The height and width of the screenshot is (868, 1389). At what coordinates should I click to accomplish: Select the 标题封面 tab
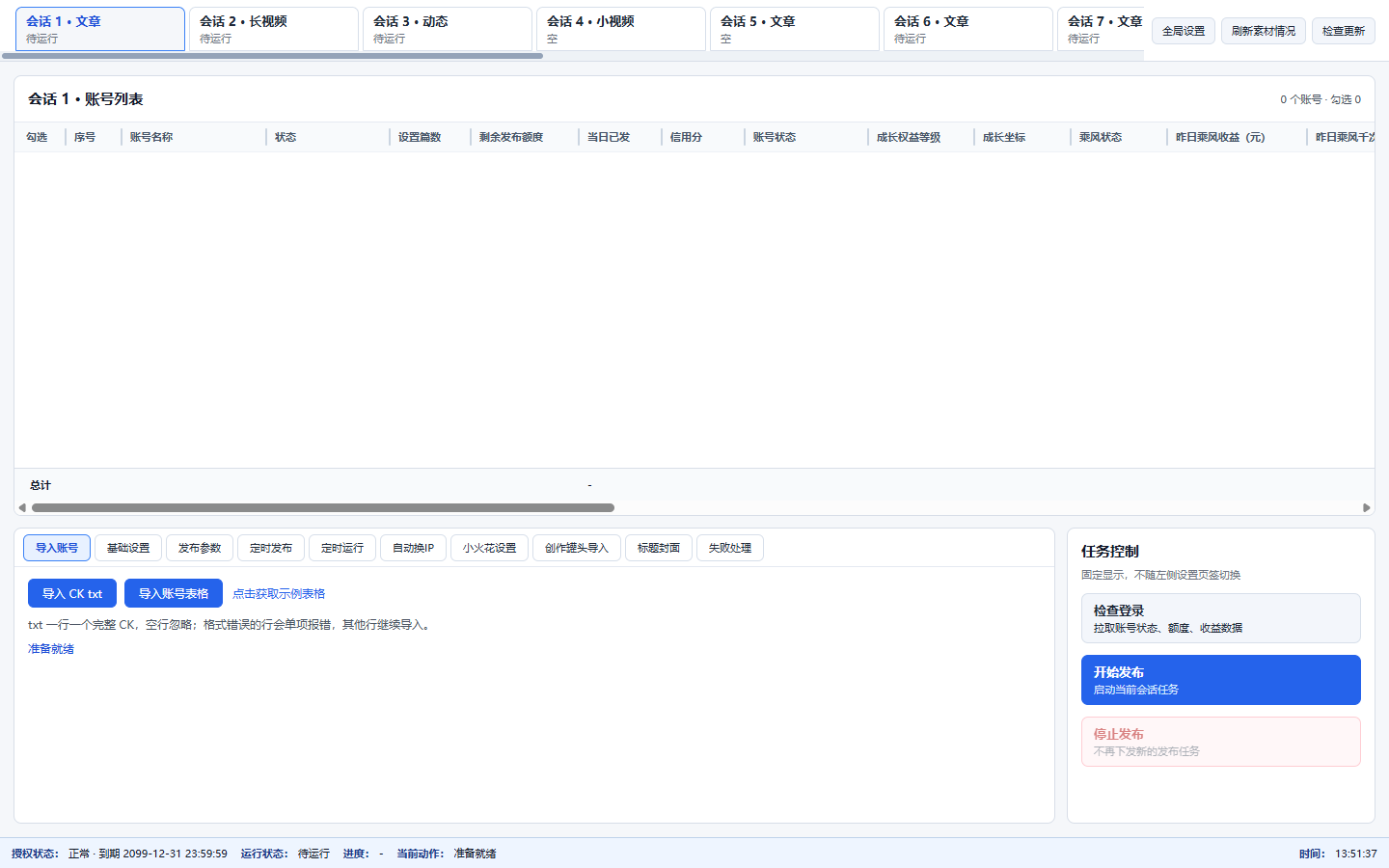point(659,548)
